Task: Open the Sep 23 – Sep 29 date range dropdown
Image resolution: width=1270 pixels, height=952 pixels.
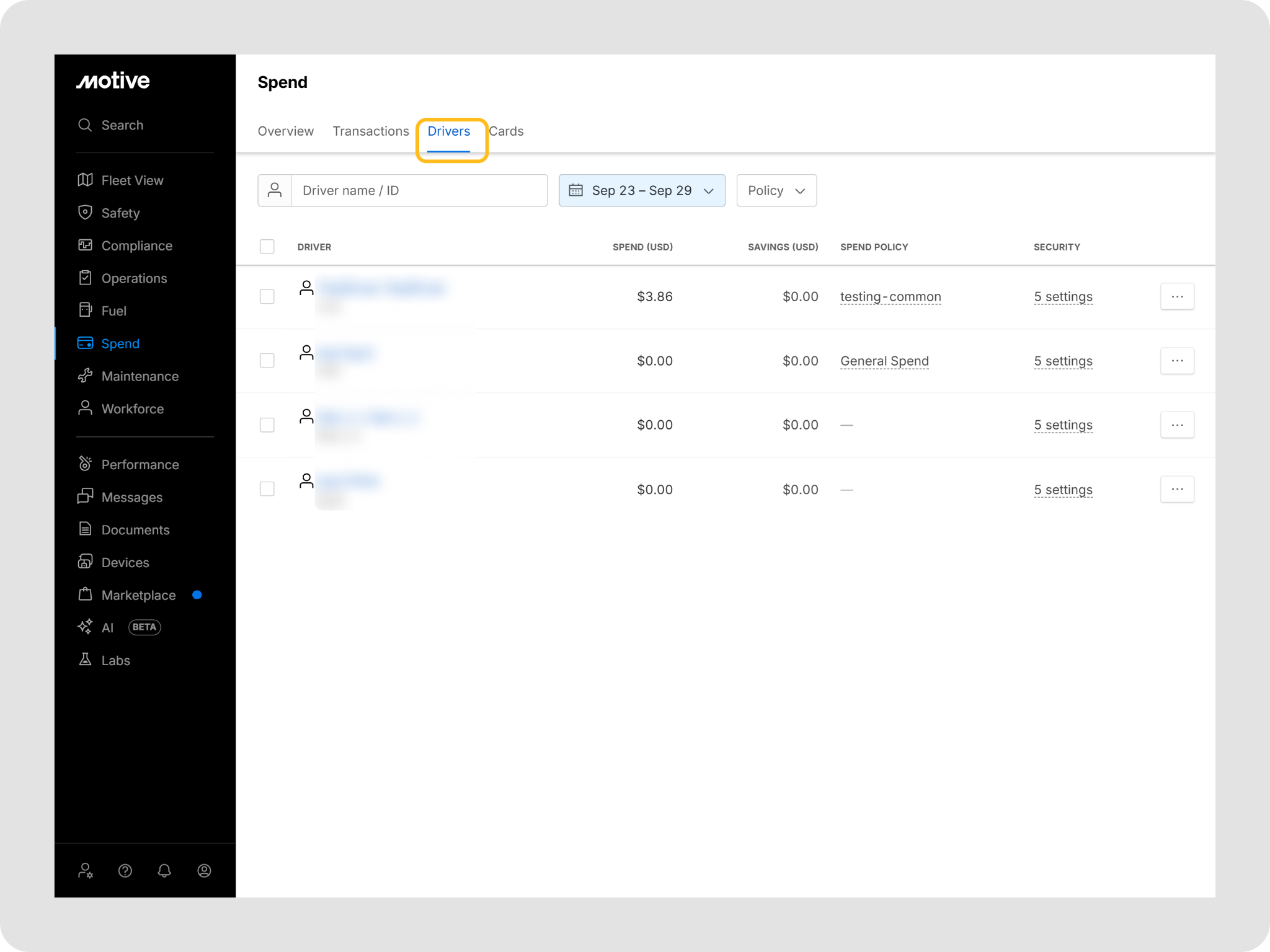Action: pos(642,190)
